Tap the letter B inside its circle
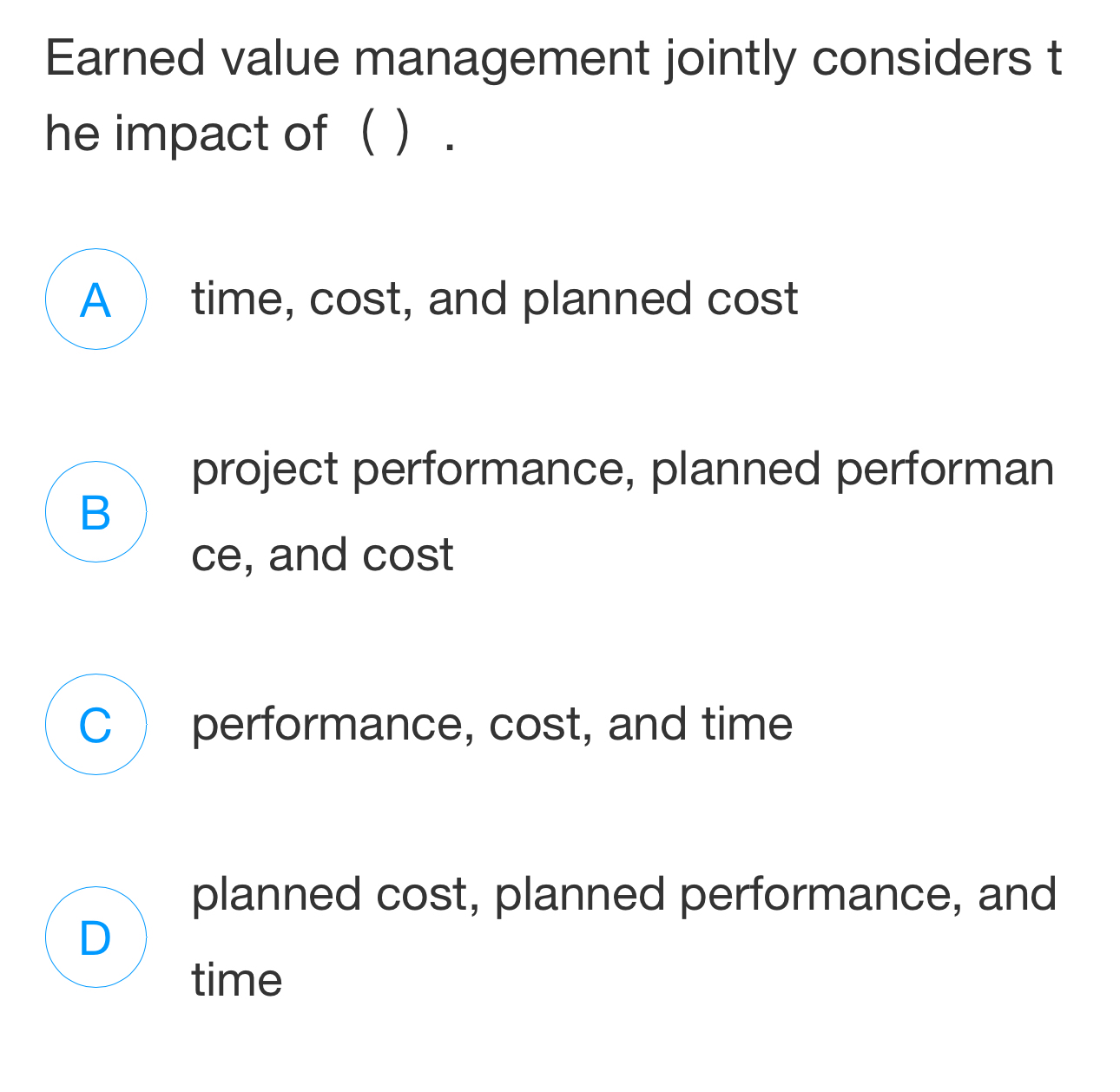This screenshot has width=1120, height=1092. click(x=96, y=512)
